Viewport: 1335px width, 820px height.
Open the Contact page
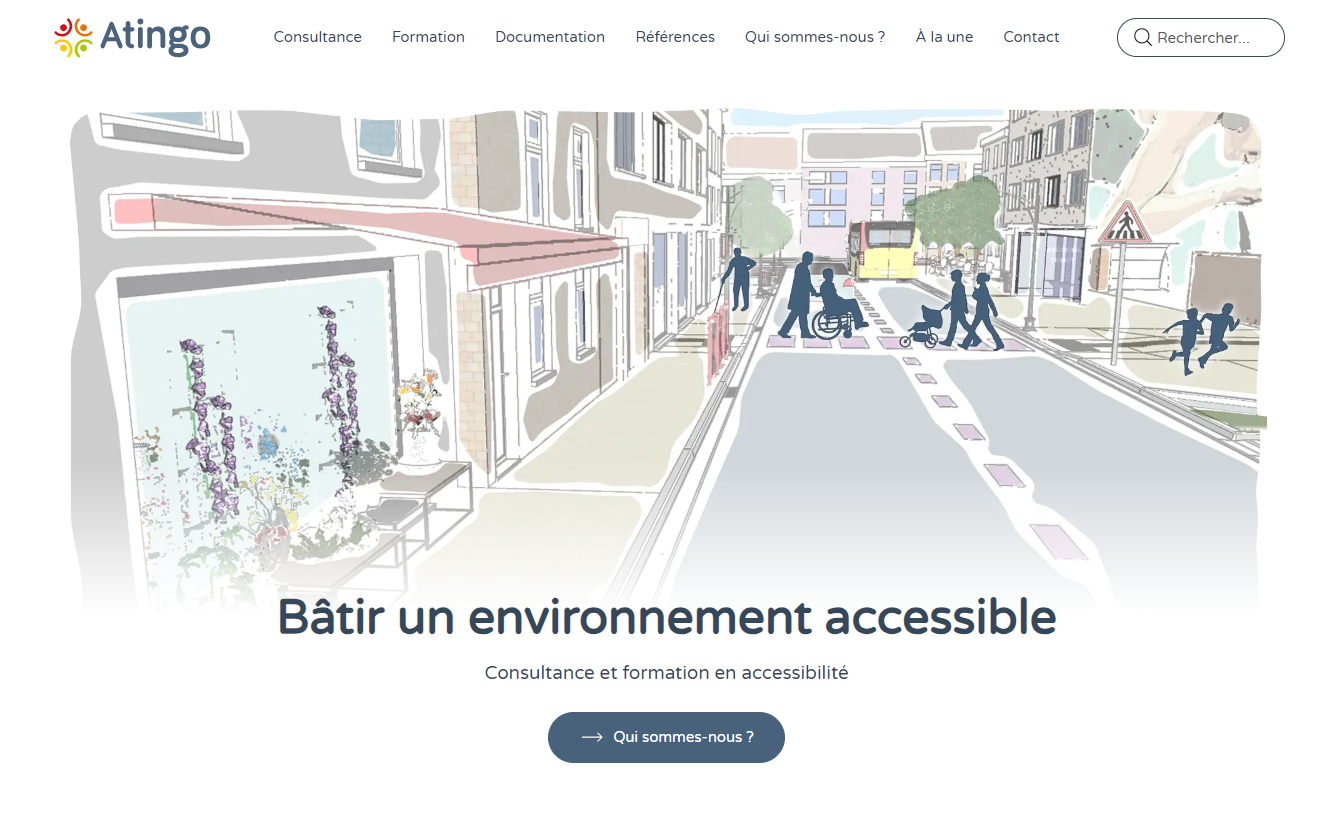pos(1031,37)
